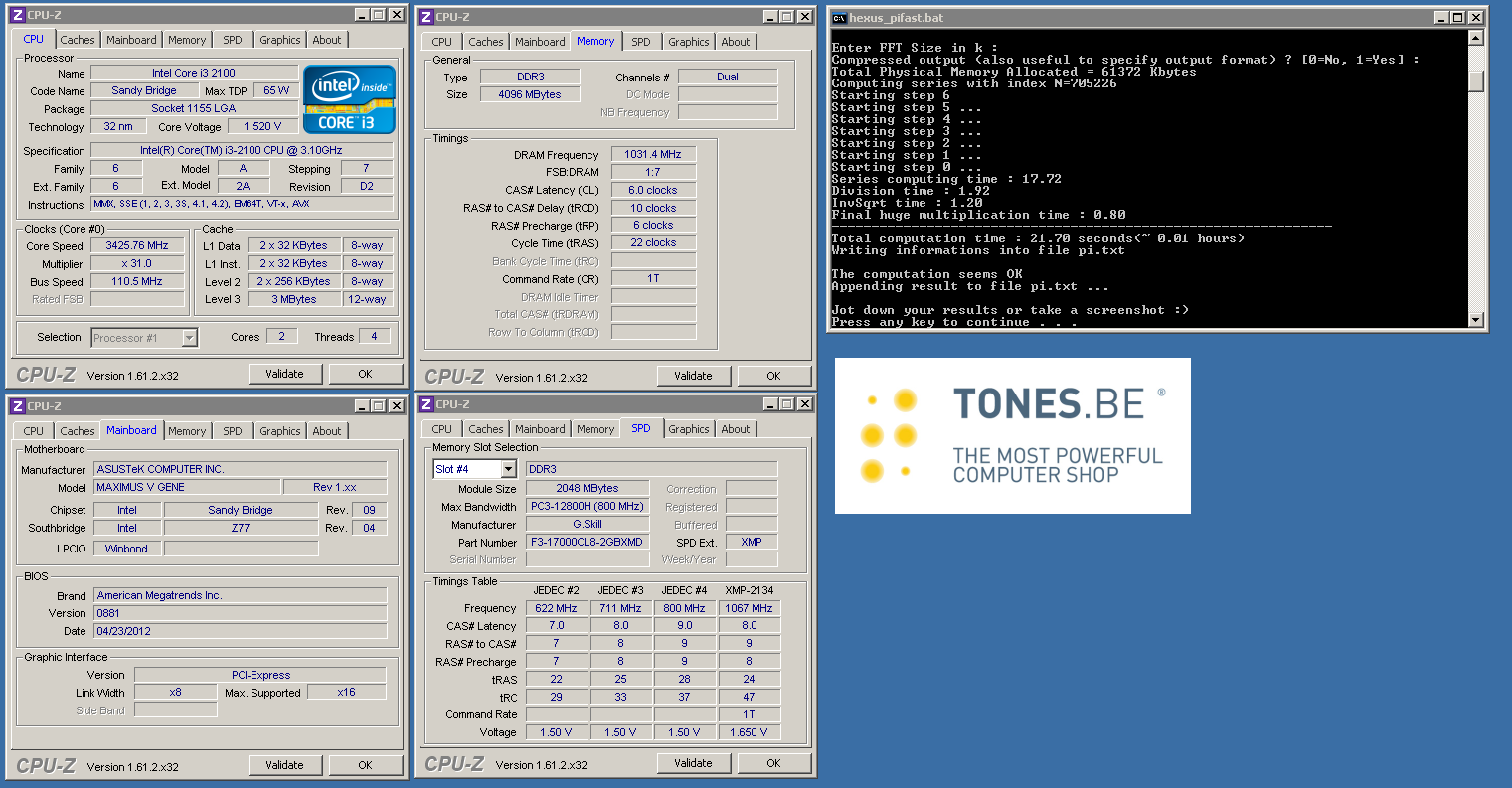Click CPU-Z title icon in Memory window
1512x788 pixels.
coord(425,17)
